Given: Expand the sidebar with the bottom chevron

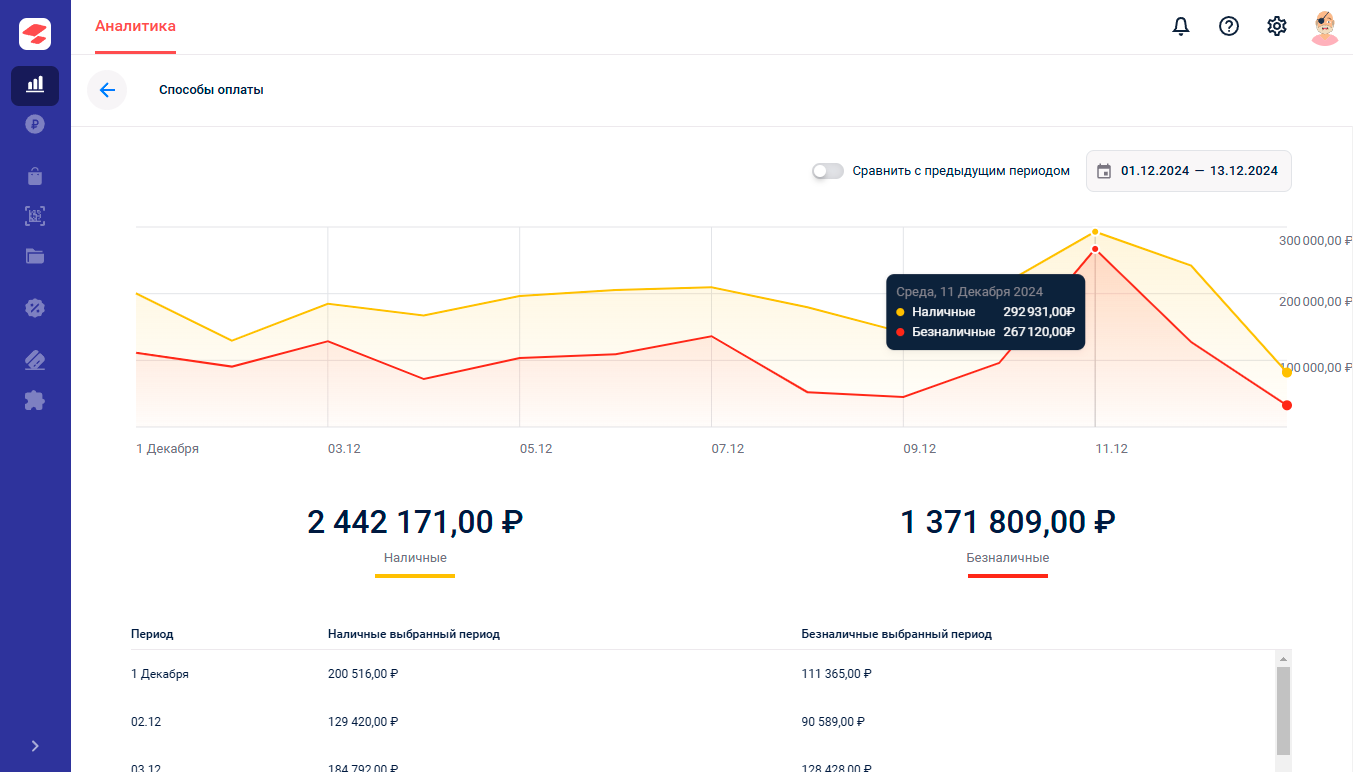Looking at the screenshot, I should [x=35, y=746].
